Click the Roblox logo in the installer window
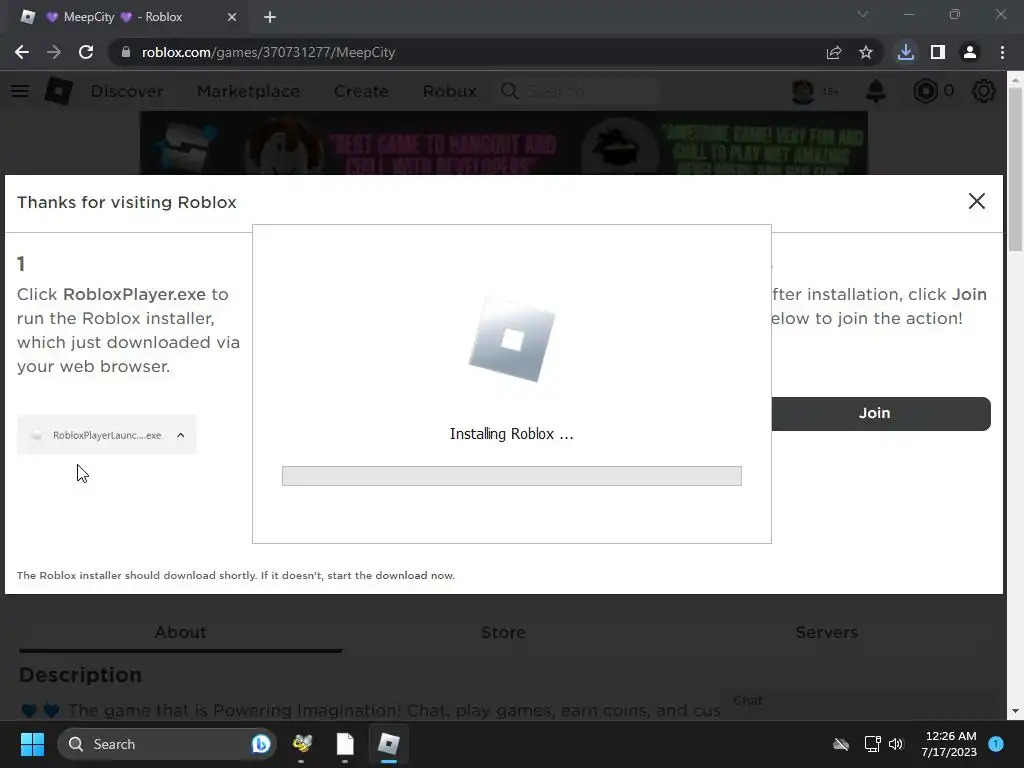 pos(512,340)
